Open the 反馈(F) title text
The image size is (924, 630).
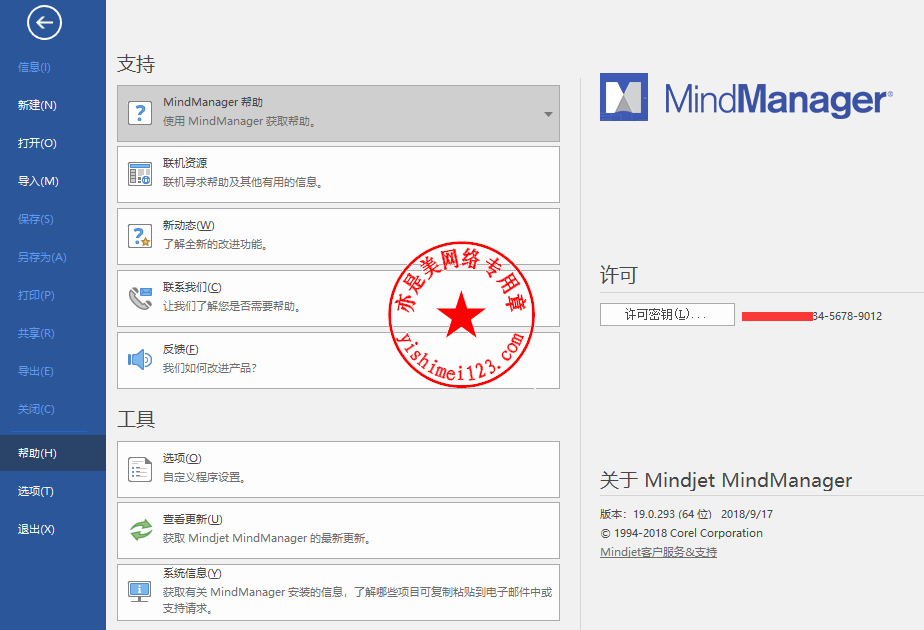point(180,349)
